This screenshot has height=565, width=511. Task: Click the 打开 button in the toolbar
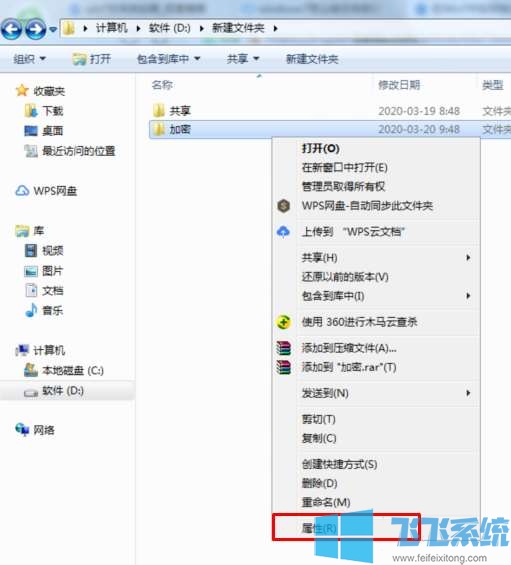(x=92, y=59)
